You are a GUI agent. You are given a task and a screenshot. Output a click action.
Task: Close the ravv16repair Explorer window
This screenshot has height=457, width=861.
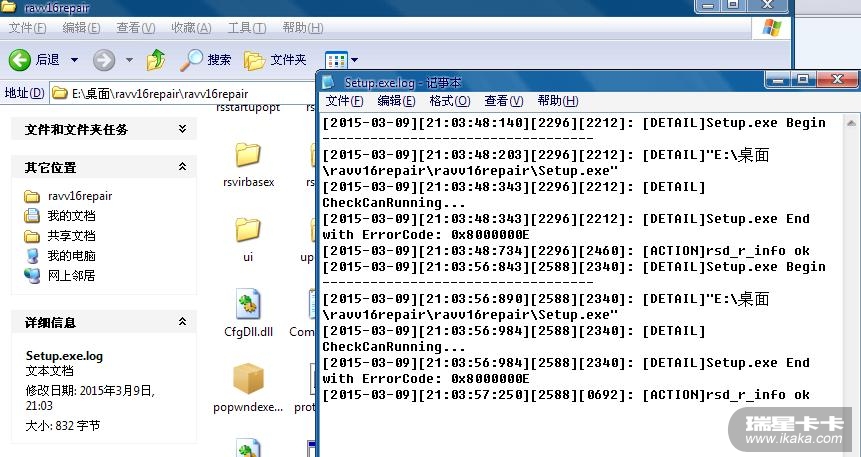tap(767, 5)
